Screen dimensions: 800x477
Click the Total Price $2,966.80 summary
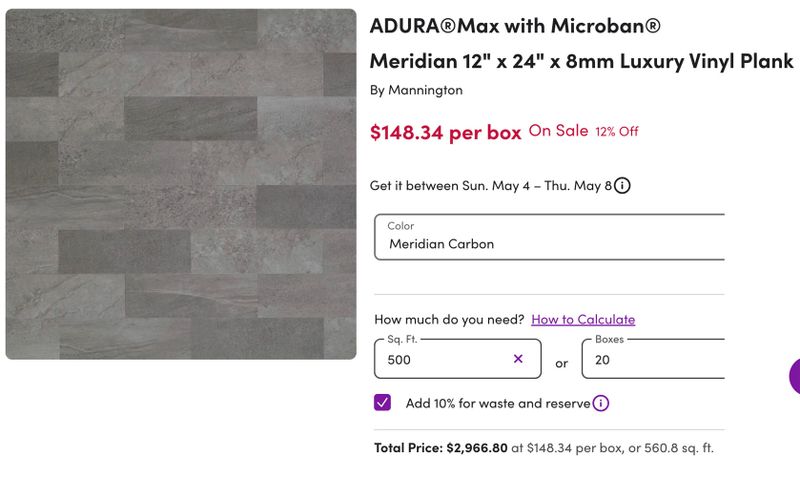point(544,448)
